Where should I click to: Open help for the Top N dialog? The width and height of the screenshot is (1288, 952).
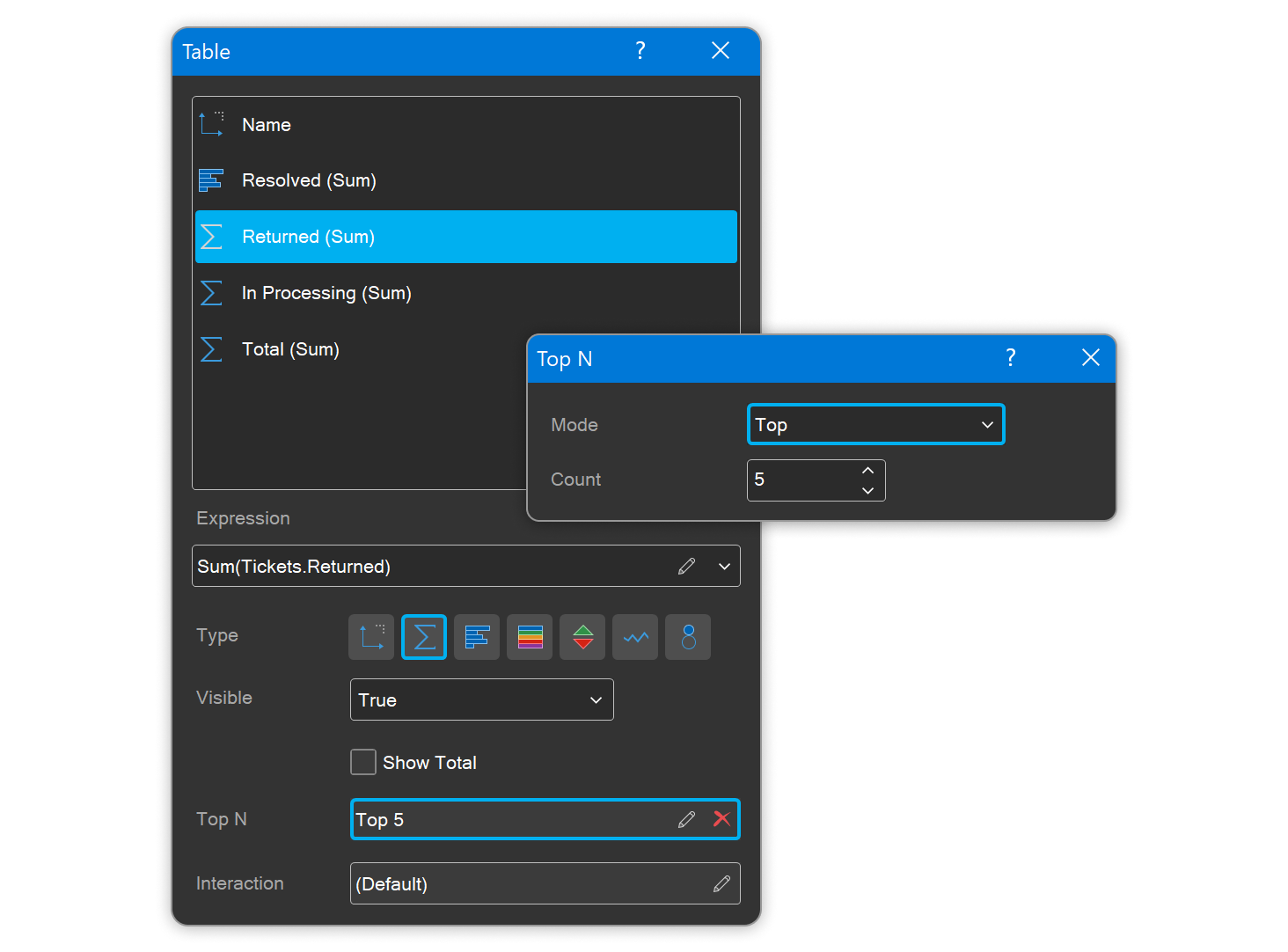point(1010,357)
